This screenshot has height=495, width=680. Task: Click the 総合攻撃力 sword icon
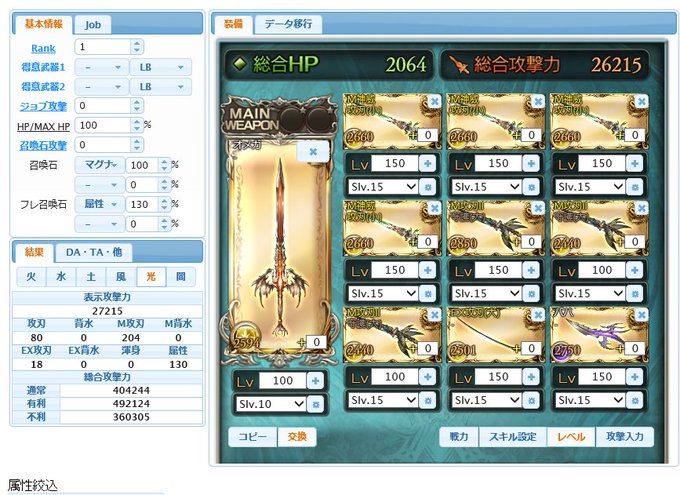[x=459, y=65]
